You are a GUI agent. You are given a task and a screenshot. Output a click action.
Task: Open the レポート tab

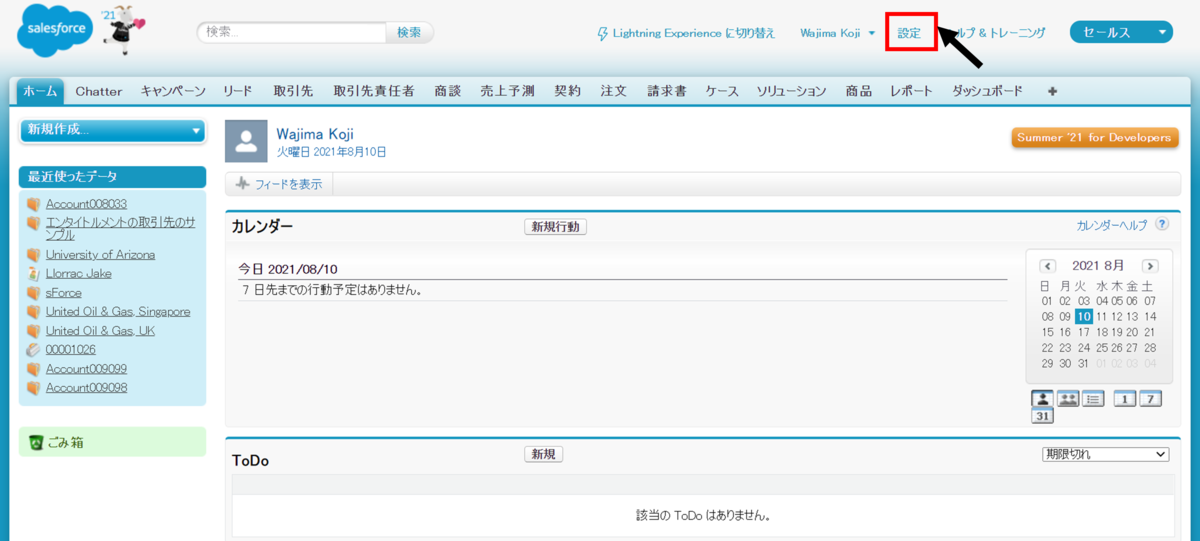[911, 91]
